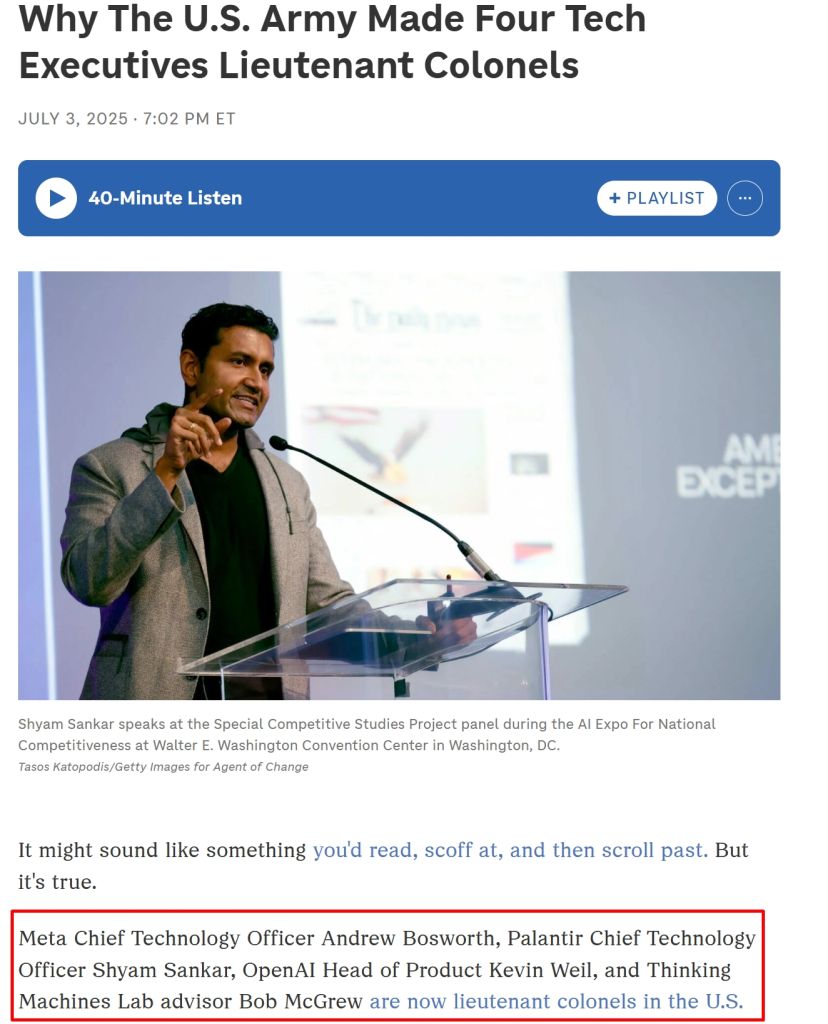Follow the "are now lieutenant colonels" link
828x1024 pixels.
[x=556, y=1001]
